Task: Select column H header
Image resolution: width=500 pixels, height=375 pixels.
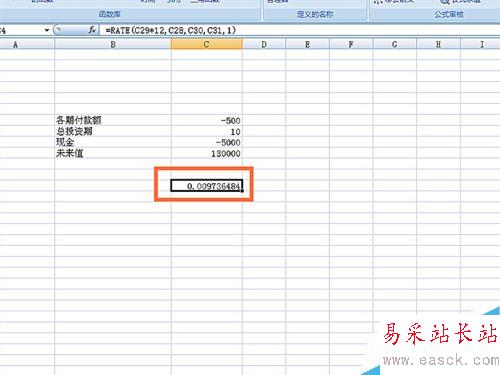Action: [x=438, y=44]
